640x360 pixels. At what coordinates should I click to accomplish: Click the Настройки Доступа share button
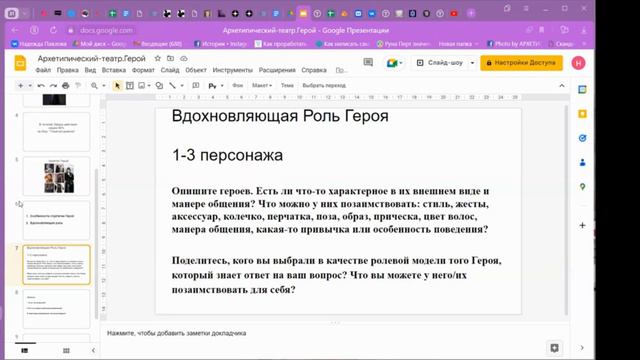tap(521, 63)
